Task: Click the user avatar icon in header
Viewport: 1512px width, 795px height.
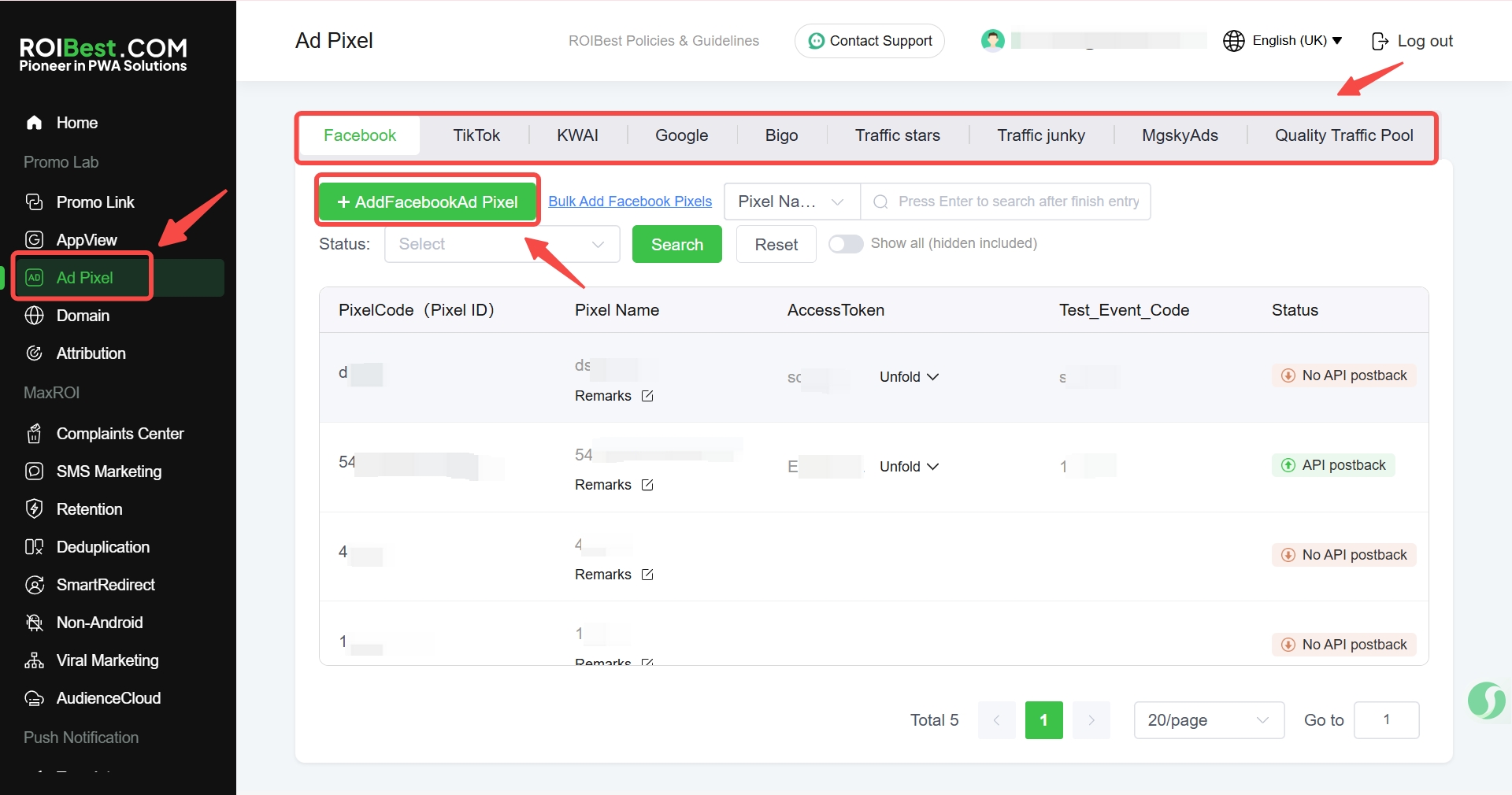Action: [993, 40]
